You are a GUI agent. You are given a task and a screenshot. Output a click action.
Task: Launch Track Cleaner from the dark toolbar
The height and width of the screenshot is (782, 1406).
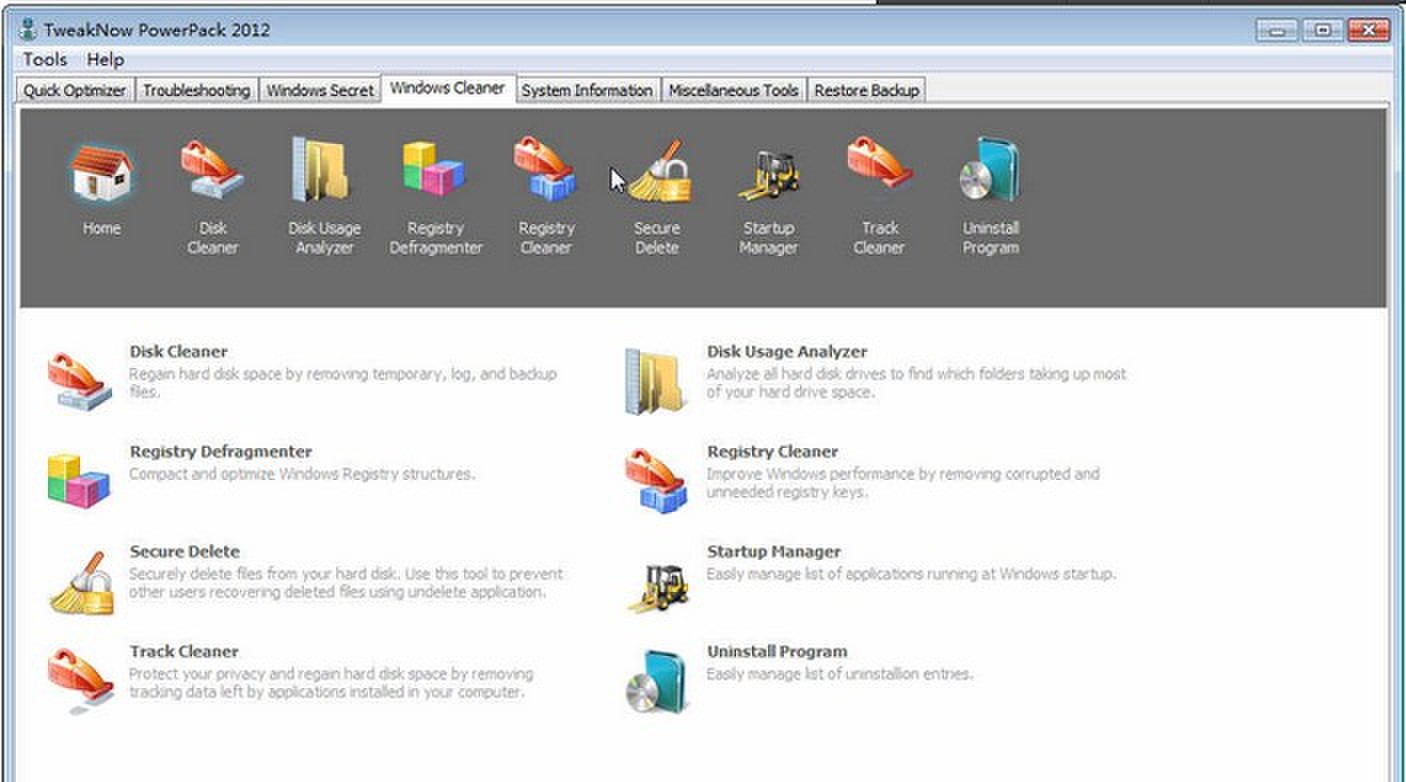coord(879,197)
